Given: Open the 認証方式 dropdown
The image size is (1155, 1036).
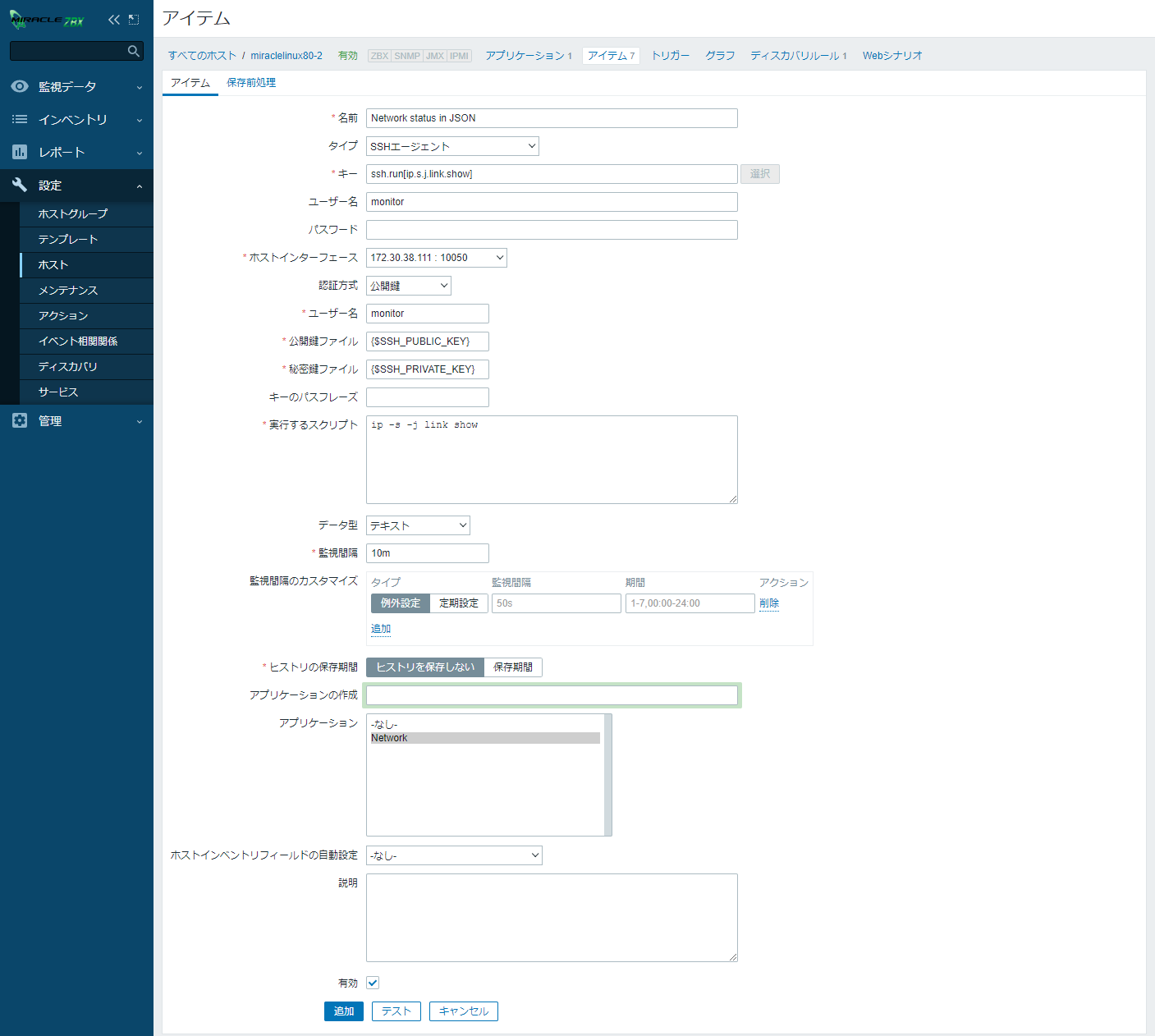Looking at the screenshot, I should click(408, 286).
